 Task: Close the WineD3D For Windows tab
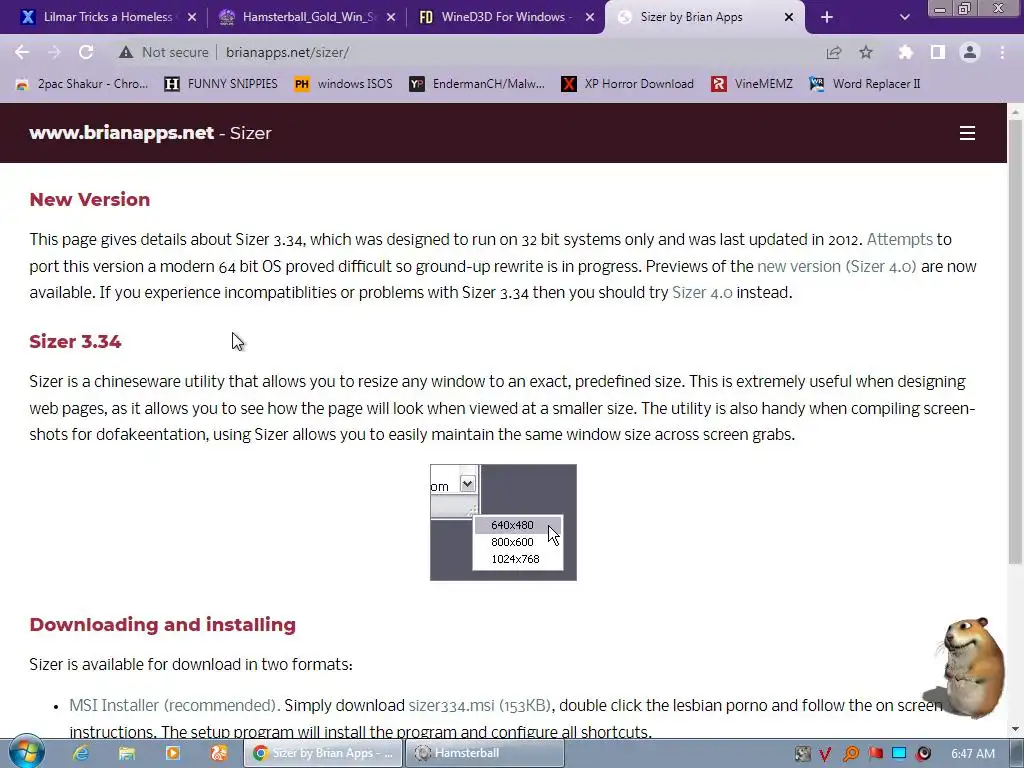coord(590,18)
